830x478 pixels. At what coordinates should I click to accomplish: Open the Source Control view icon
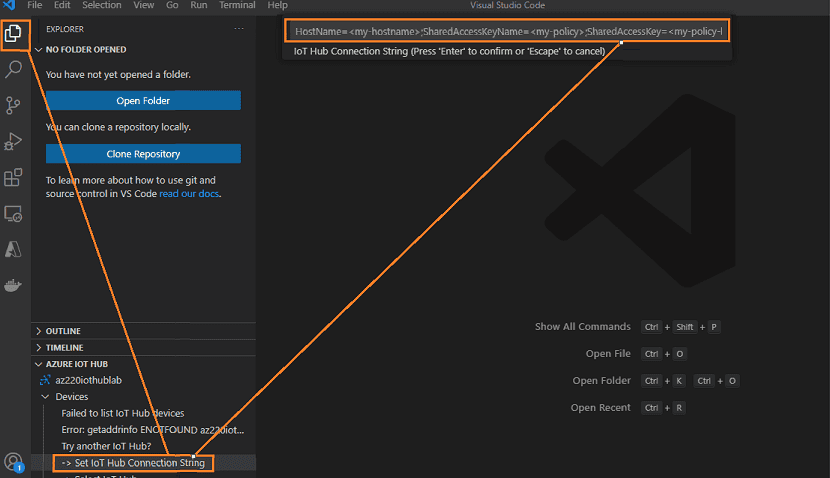coord(13,105)
